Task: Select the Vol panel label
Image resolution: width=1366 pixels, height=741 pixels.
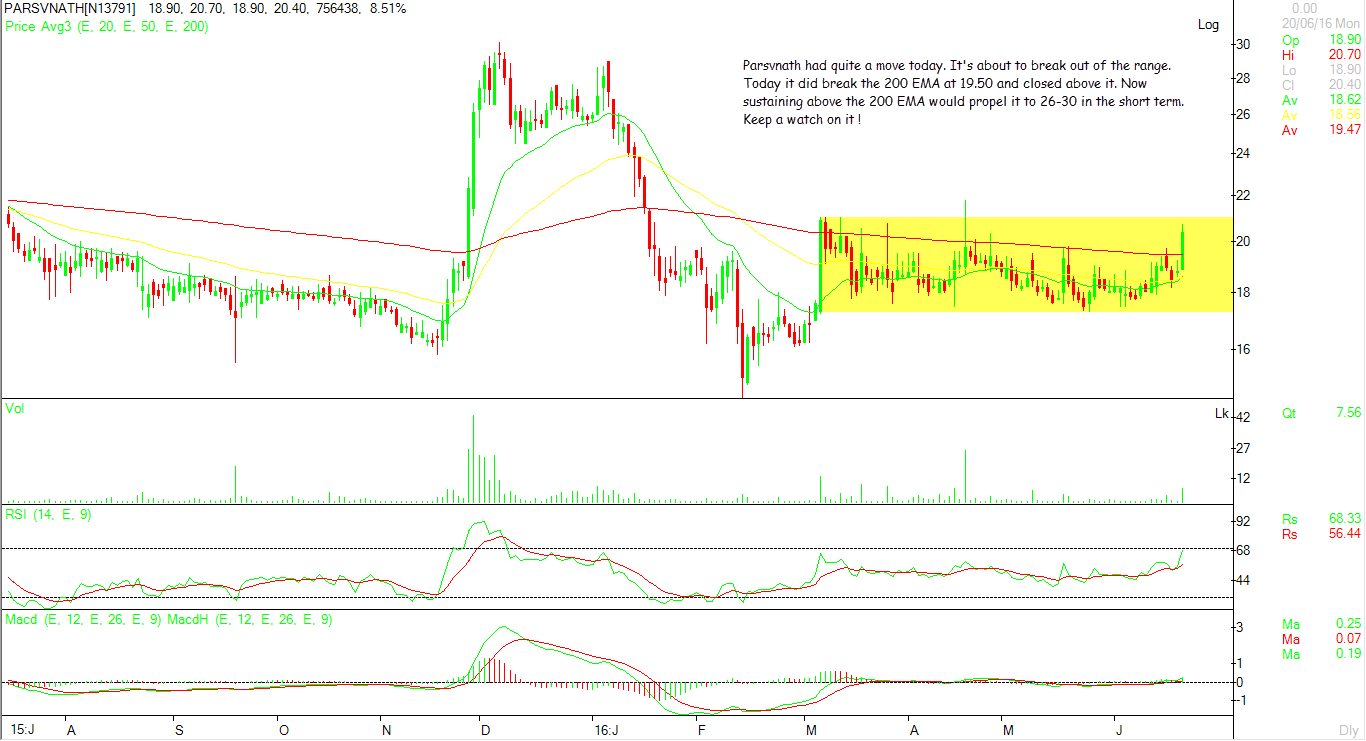Action: (15, 409)
